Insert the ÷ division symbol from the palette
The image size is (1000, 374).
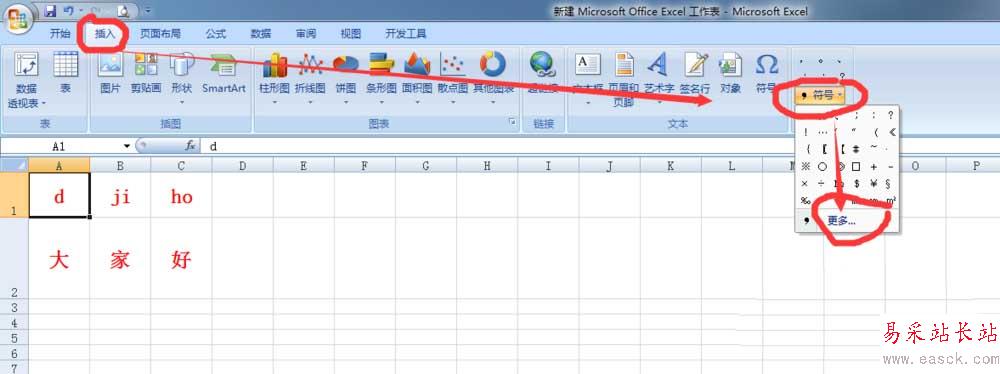(821, 184)
